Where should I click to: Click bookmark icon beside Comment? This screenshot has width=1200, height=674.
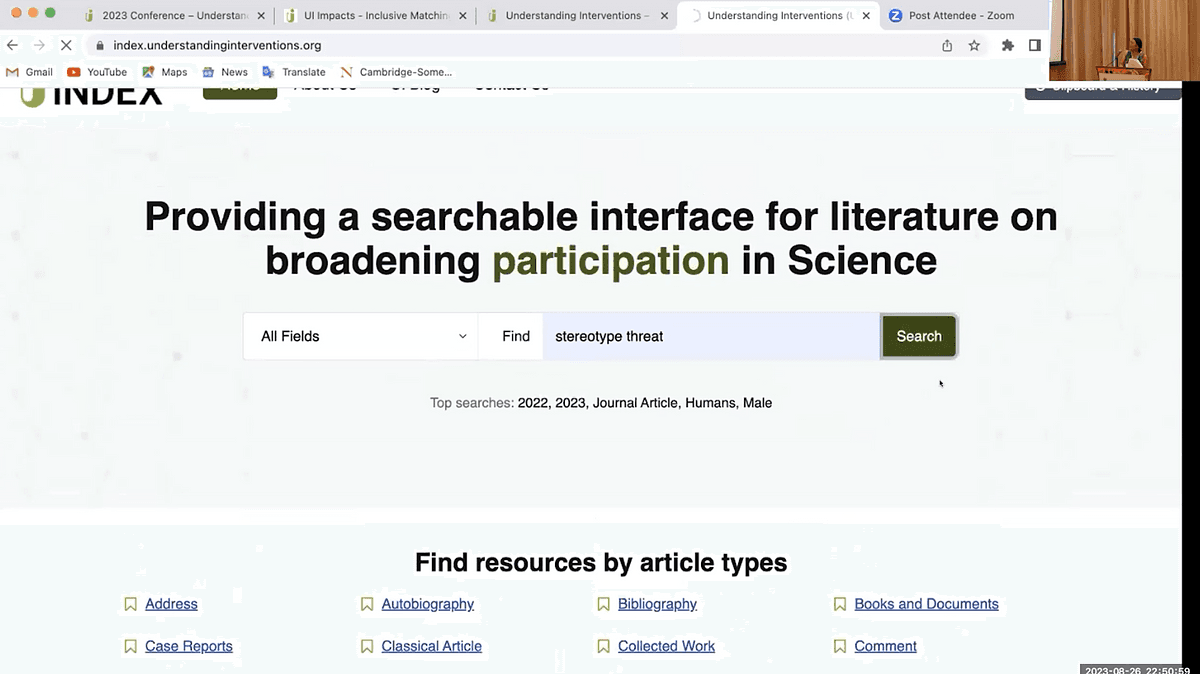coord(840,646)
